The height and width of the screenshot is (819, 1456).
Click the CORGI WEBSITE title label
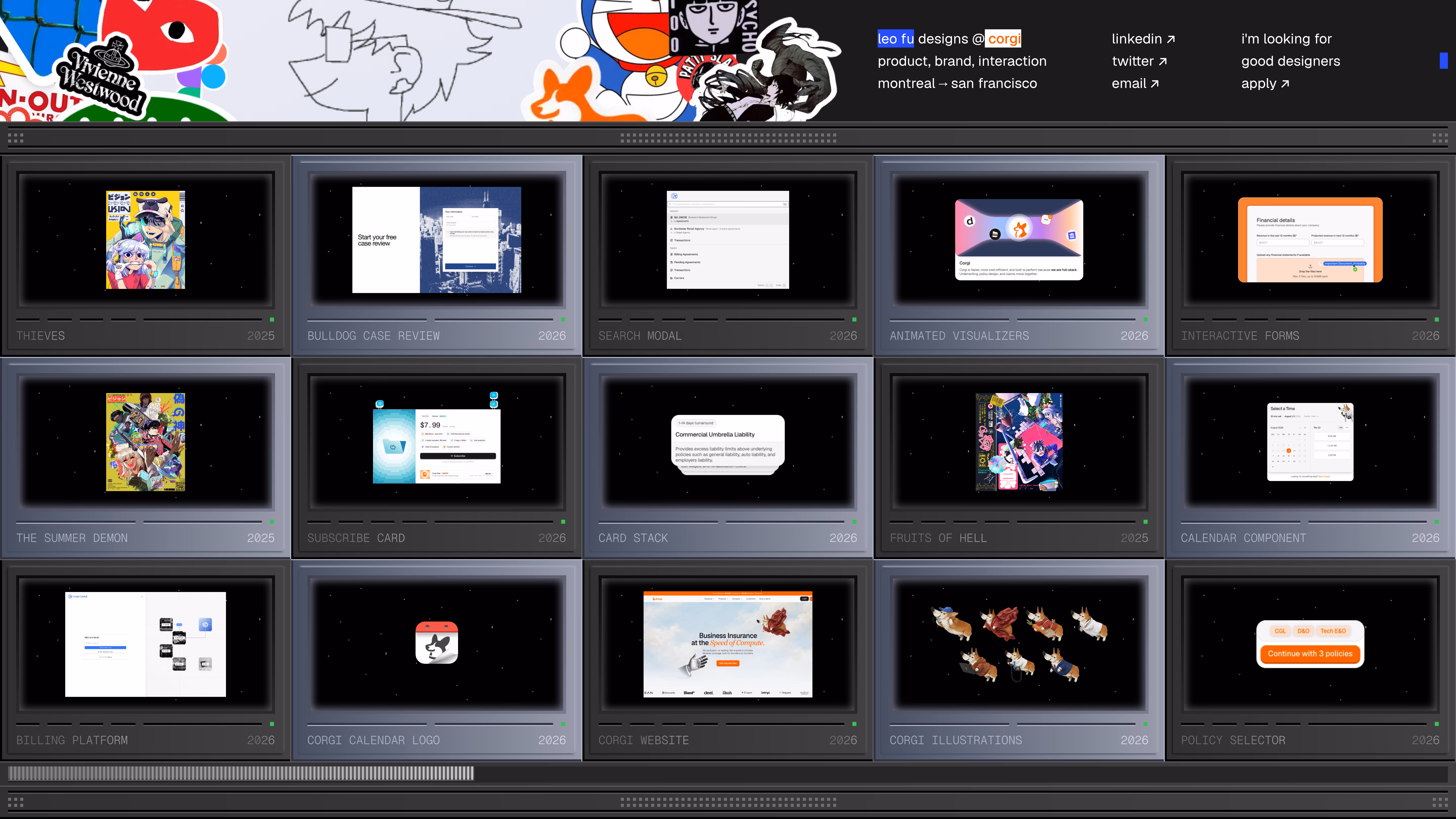coord(643,740)
